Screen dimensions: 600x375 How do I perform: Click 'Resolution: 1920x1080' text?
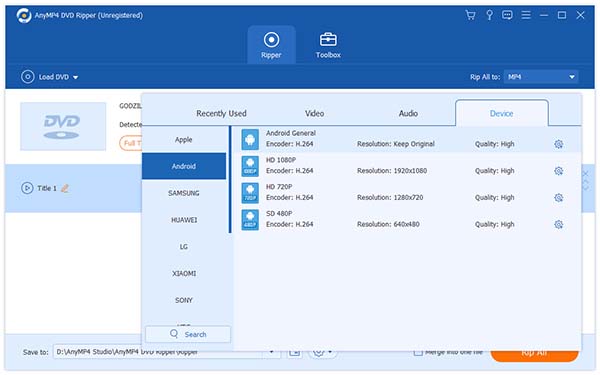[x=392, y=171]
